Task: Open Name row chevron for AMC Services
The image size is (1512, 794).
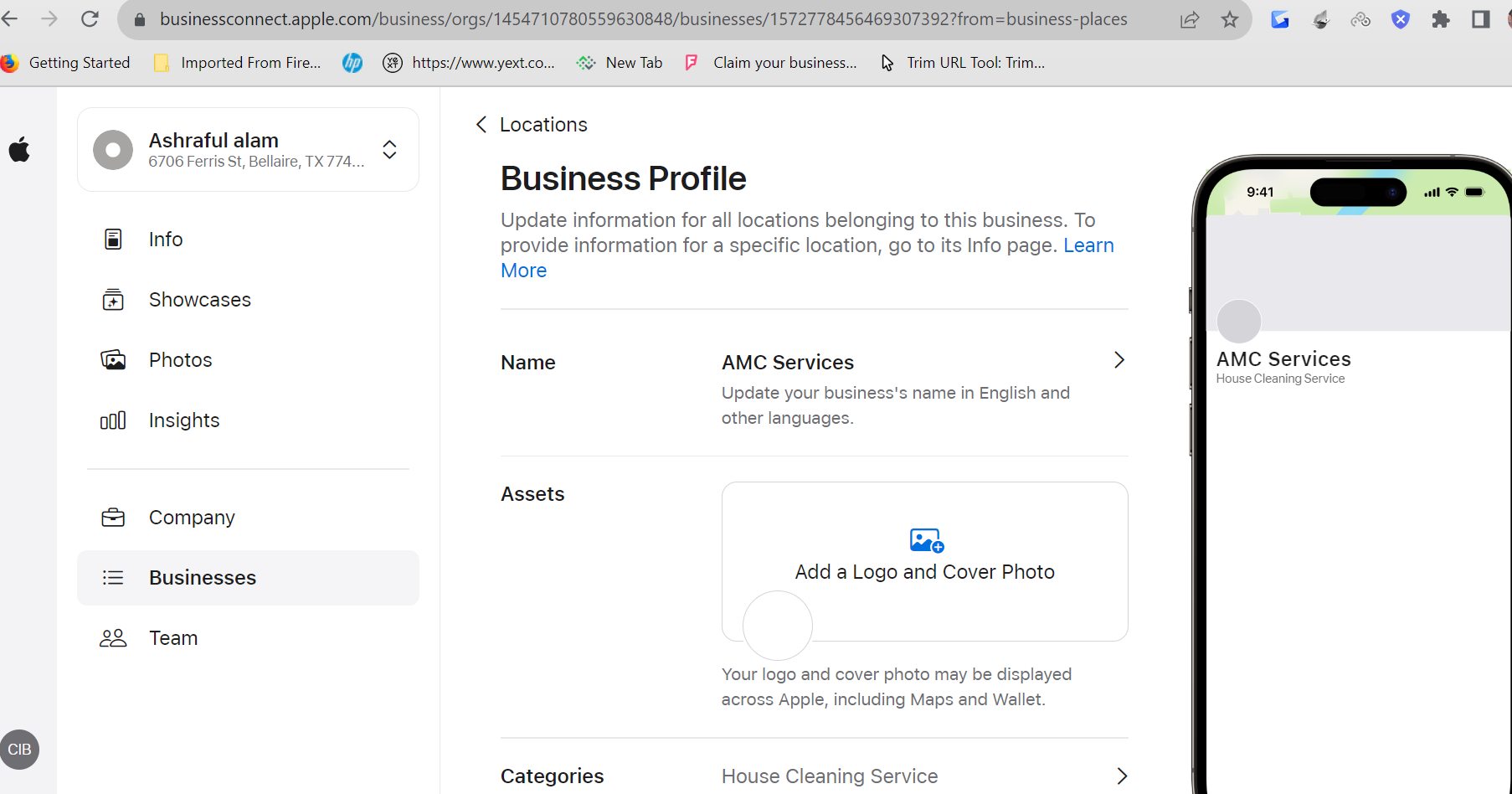Action: [1119, 360]
